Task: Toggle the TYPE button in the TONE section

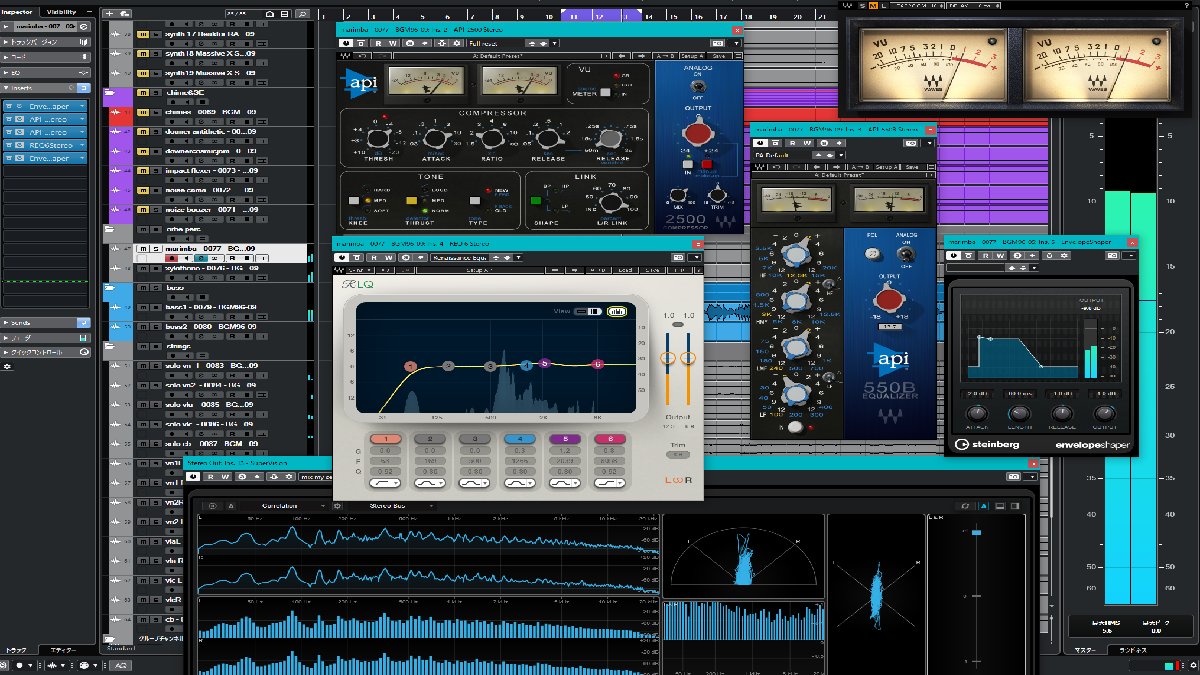Action: coord(473,202)
